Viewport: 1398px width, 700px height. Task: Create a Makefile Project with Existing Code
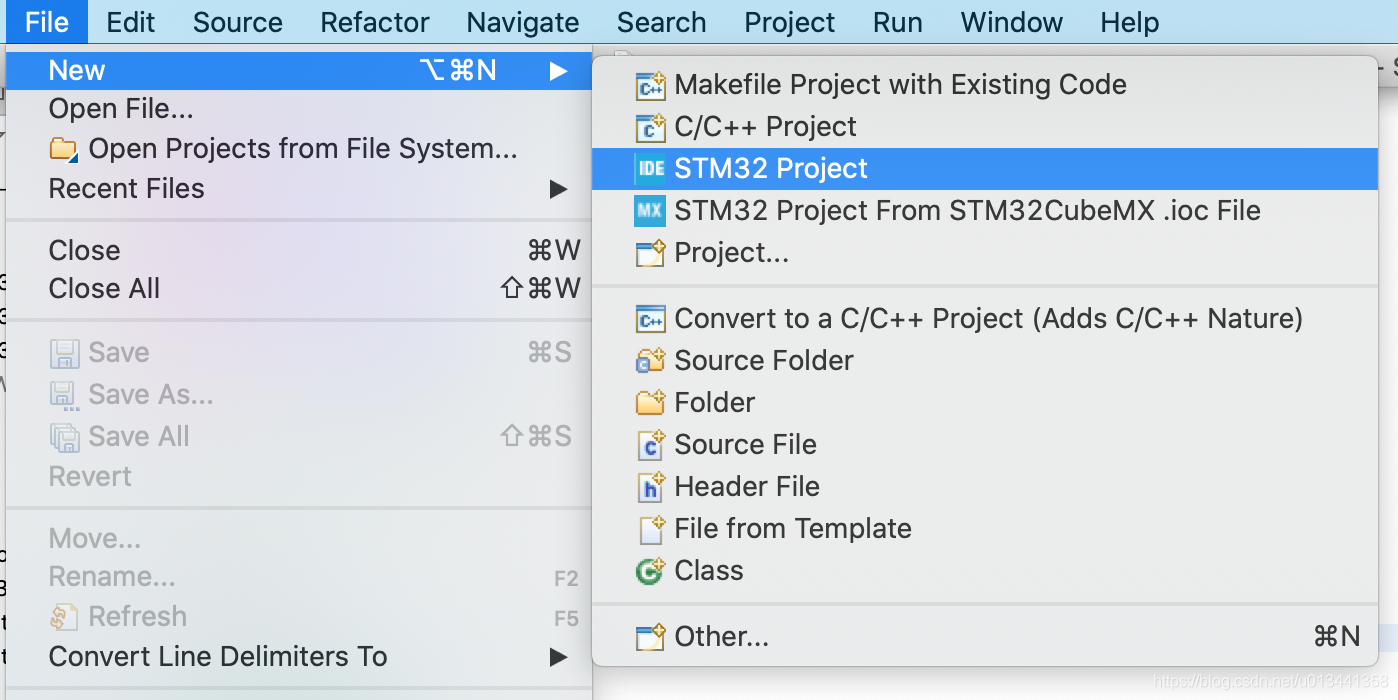coord(899,85)
